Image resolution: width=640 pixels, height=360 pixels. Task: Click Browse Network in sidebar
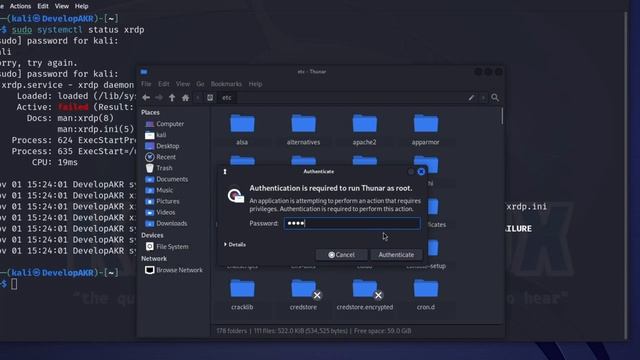coord(174,270)
